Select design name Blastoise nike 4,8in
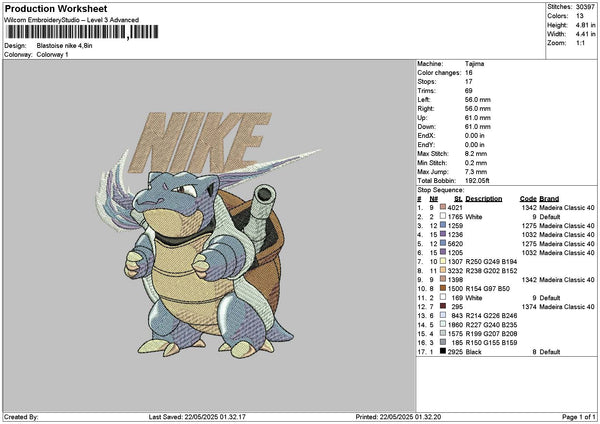Viewport: 600px width, 424px height. pos(64,46)
